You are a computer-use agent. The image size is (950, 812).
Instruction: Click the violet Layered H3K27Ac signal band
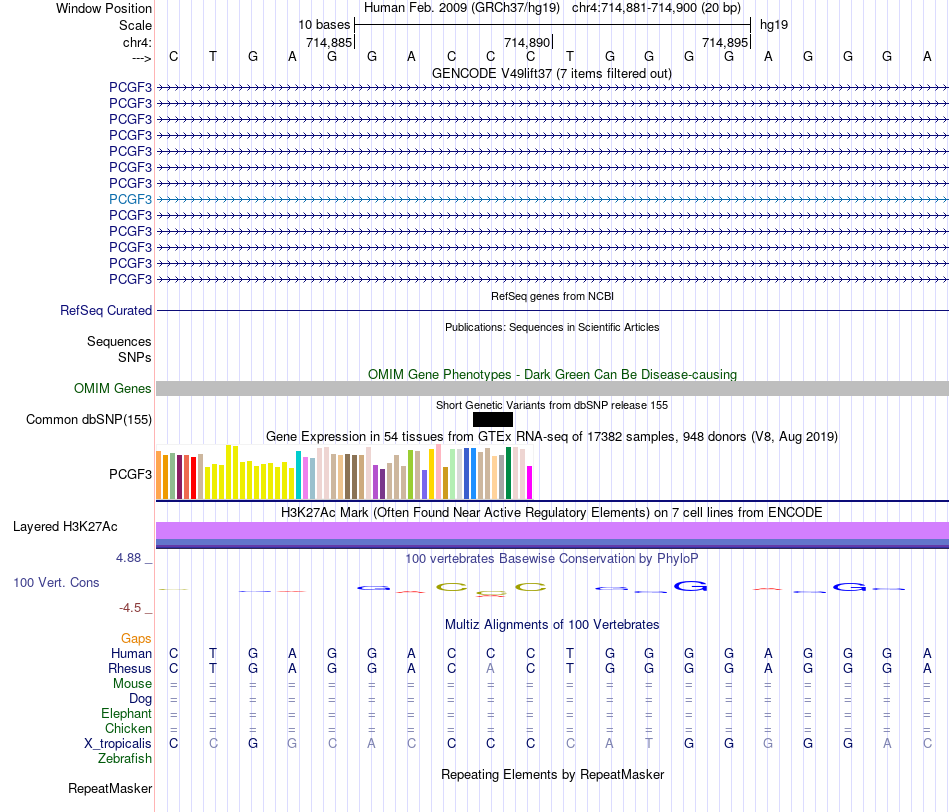(552, 531)
